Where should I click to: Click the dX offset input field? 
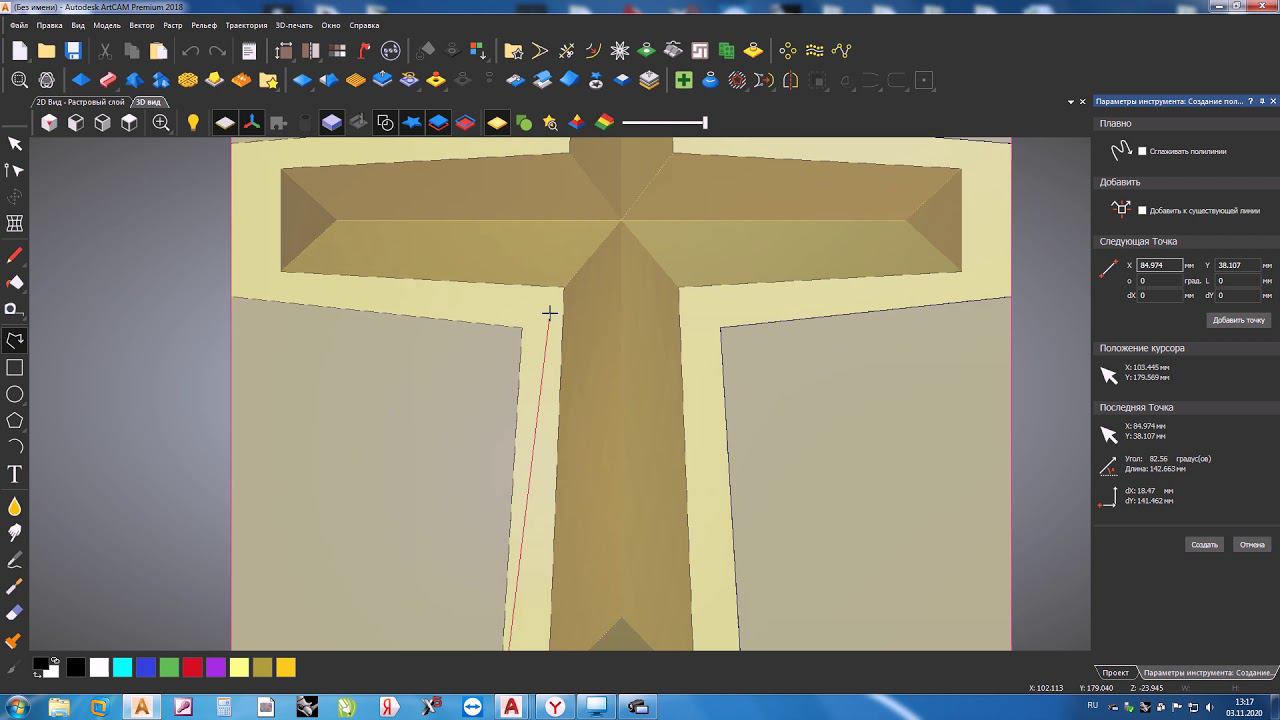click(x=1160, y=296)
